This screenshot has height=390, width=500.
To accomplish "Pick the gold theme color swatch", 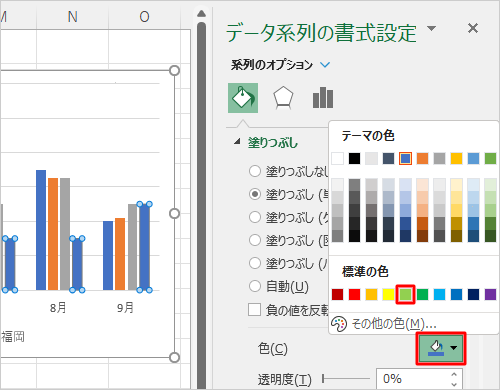I will coord(456,158).
